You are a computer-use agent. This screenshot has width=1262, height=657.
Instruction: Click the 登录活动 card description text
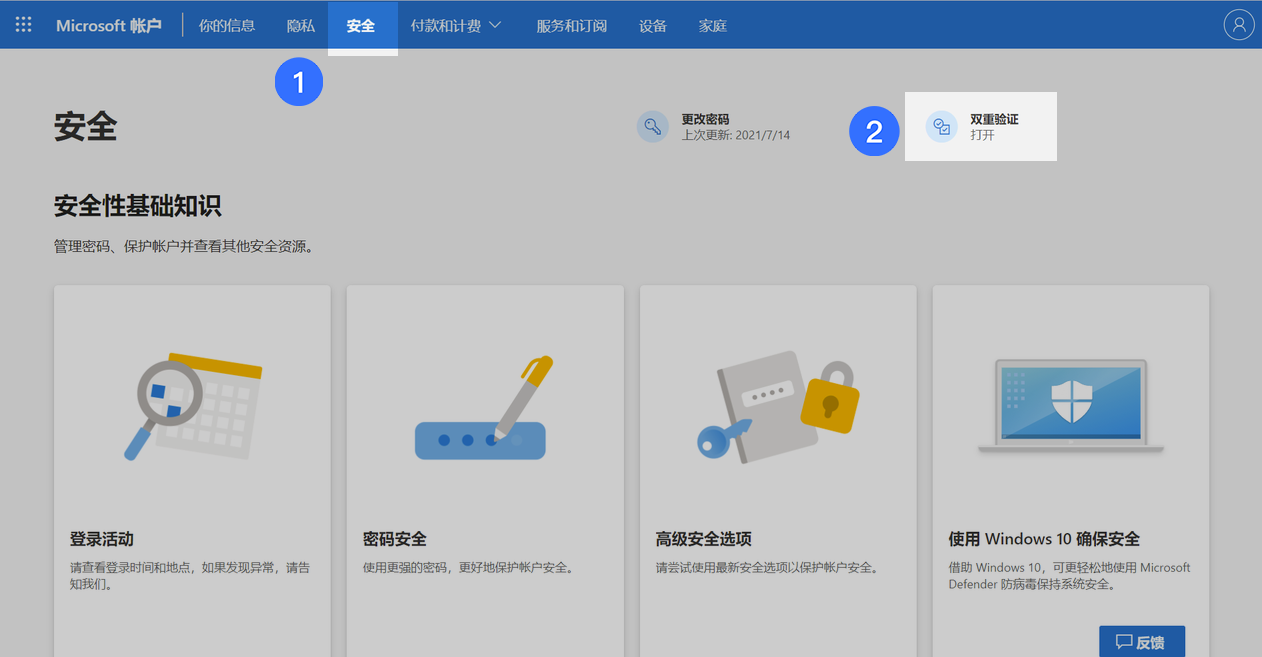[190, 576]
